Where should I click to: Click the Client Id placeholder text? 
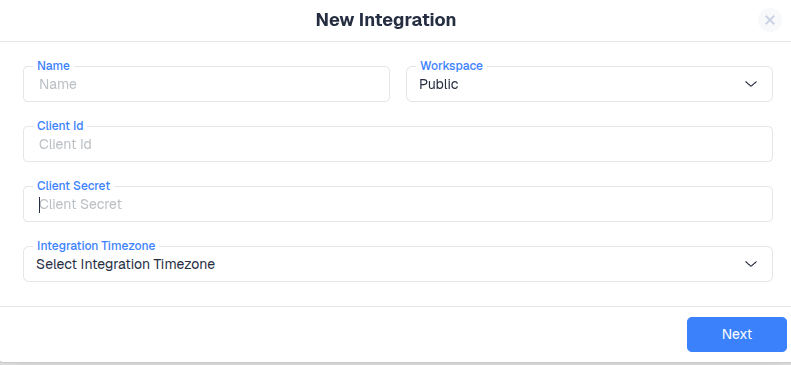(x=66, y=144)
